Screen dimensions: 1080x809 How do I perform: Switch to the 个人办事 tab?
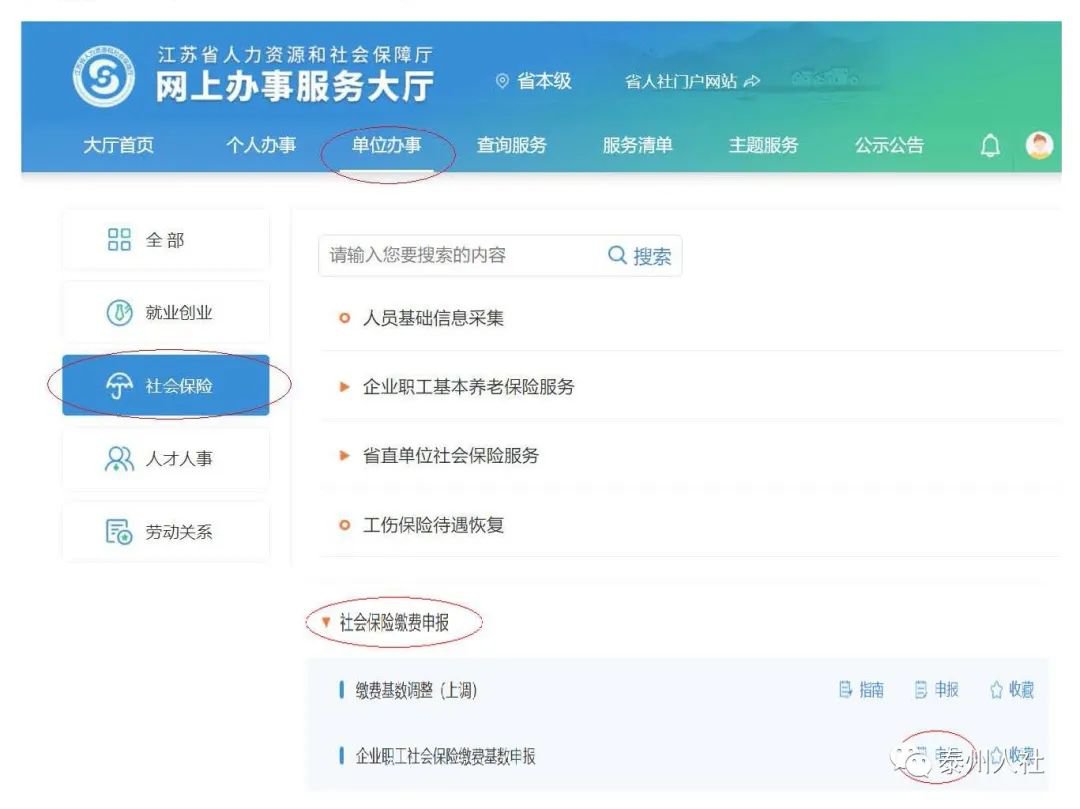point(261,146)
